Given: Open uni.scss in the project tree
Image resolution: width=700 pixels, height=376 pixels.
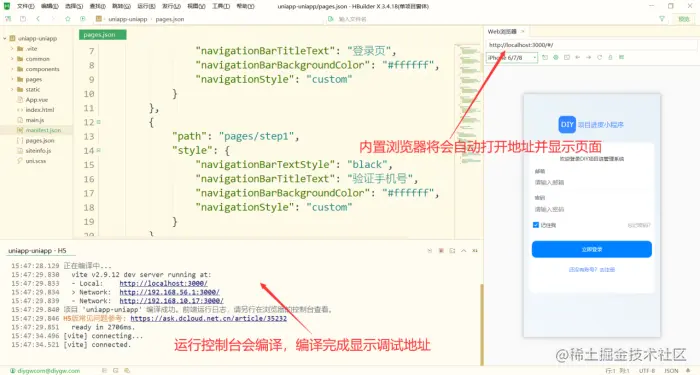Looking at the screenshot, I should point(35,161).
